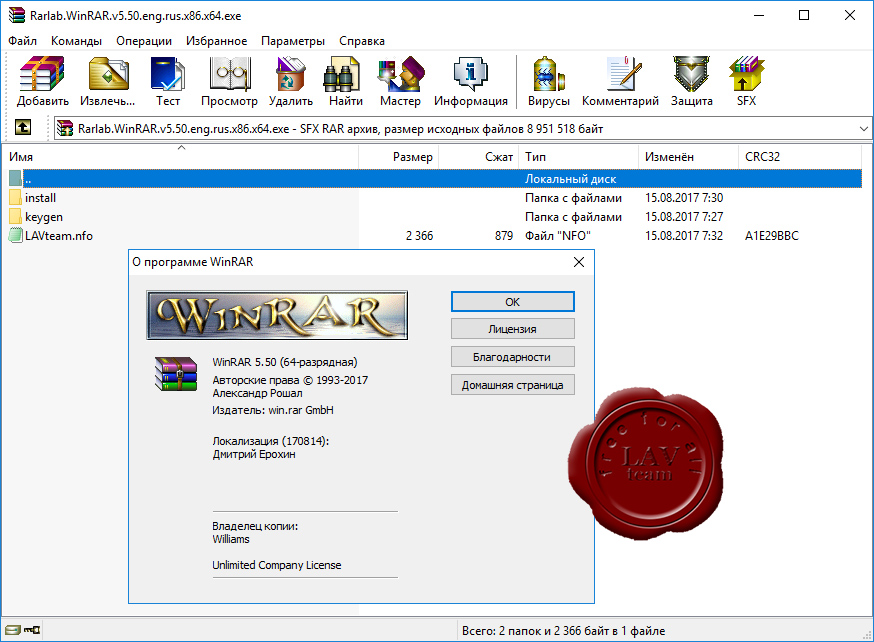Viewport: 874px width, 642px height.
Task: Select the LAVteam.nfo file name
Action: tap(59, 236)
